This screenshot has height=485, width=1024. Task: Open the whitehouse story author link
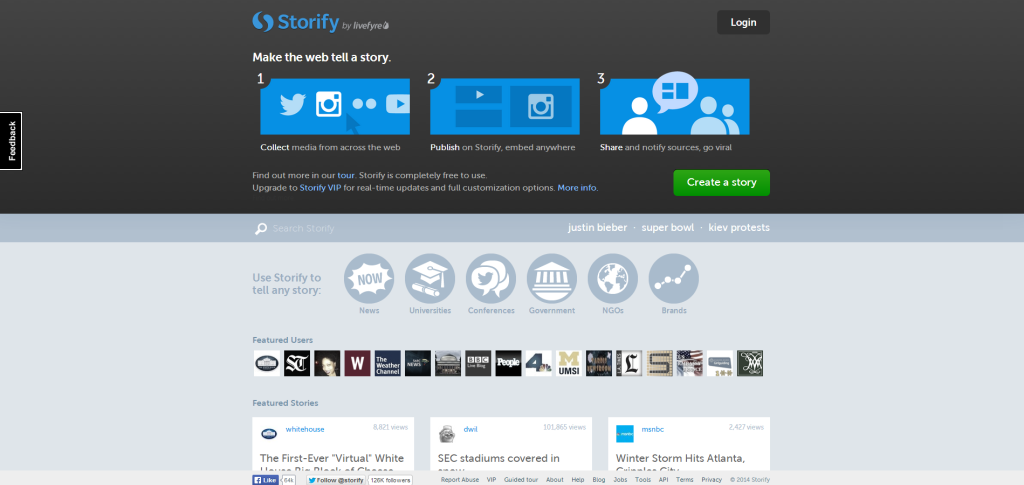(x=305, y=429)
